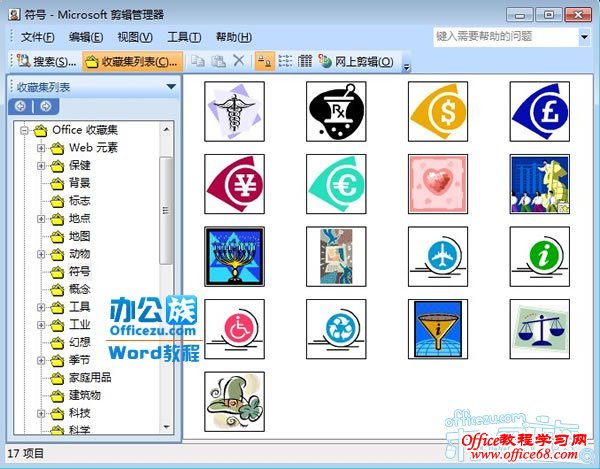The height and width of the screenshot is (469, 600).
Task: Expand the 地点 folder
Action: coord(41,219)
